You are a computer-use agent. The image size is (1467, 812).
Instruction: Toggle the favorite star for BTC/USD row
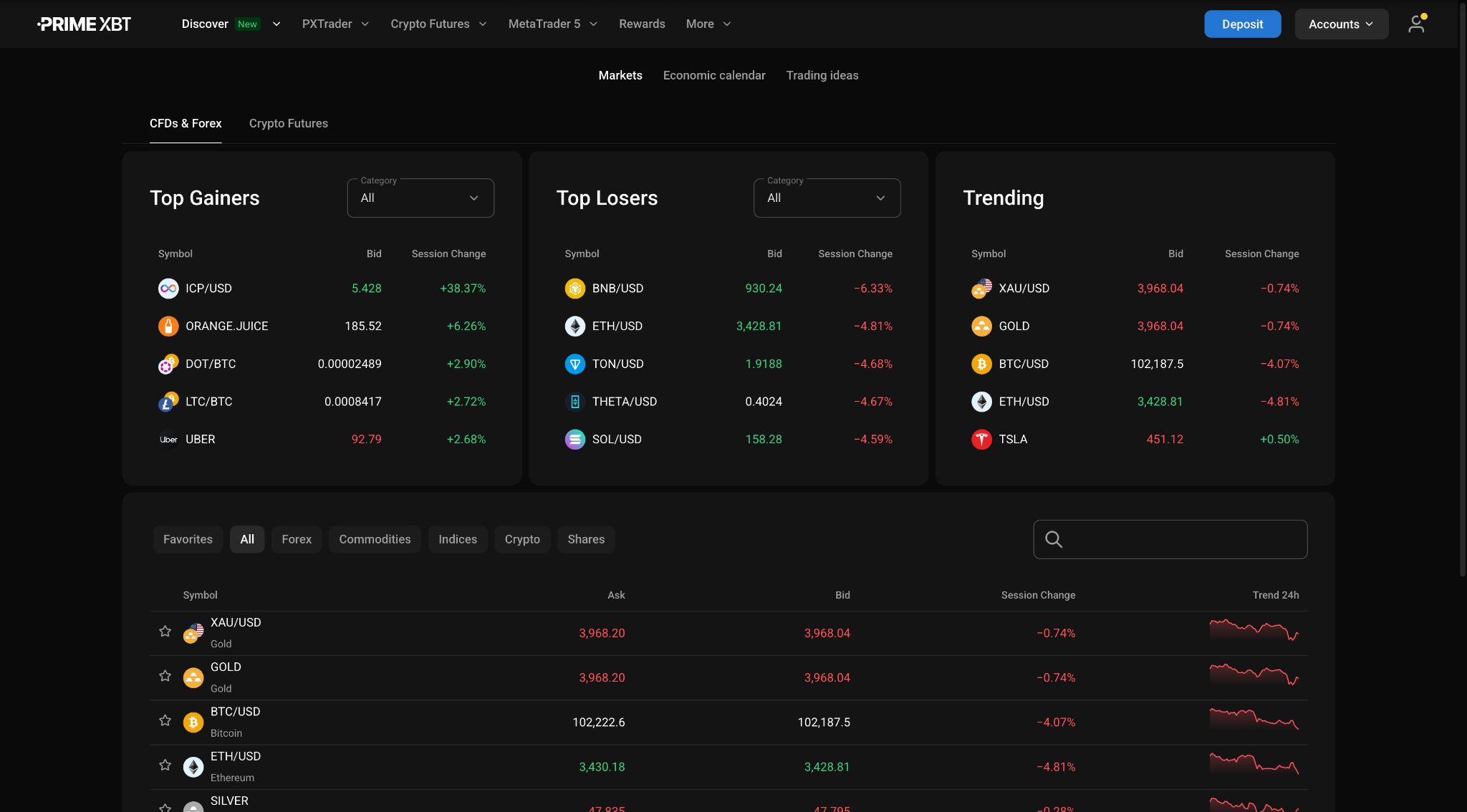pyautogui.click(x=165, y=720)
